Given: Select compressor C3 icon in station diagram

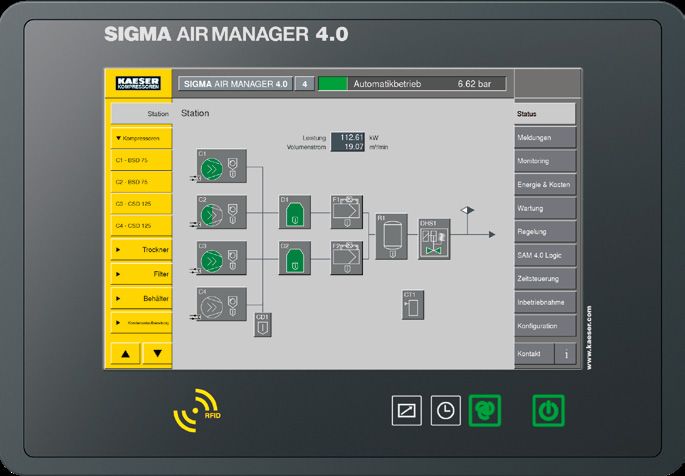Looking at the screenshot, I should coord(221,258).
